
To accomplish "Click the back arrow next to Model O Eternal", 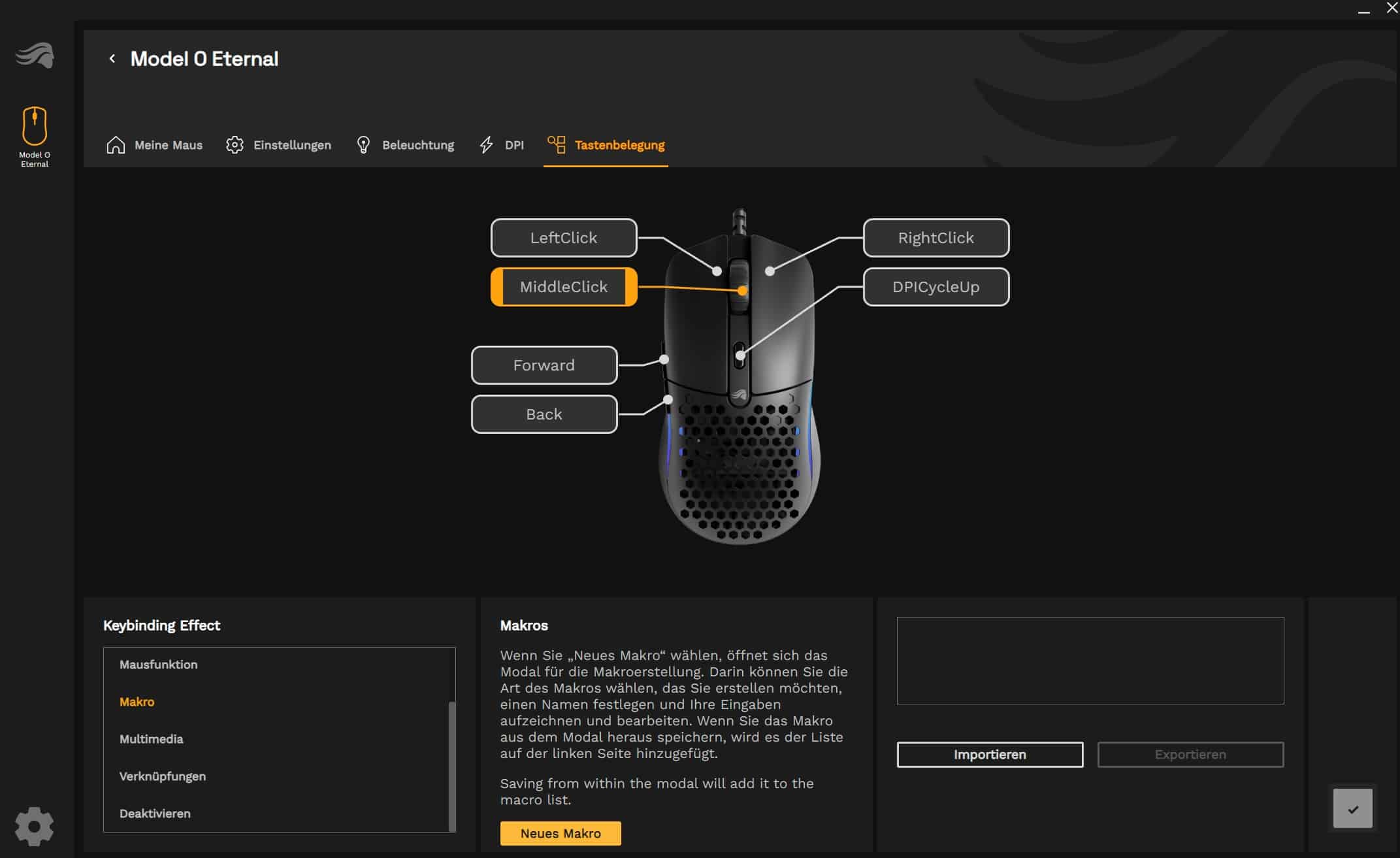I will coord(112,59).
